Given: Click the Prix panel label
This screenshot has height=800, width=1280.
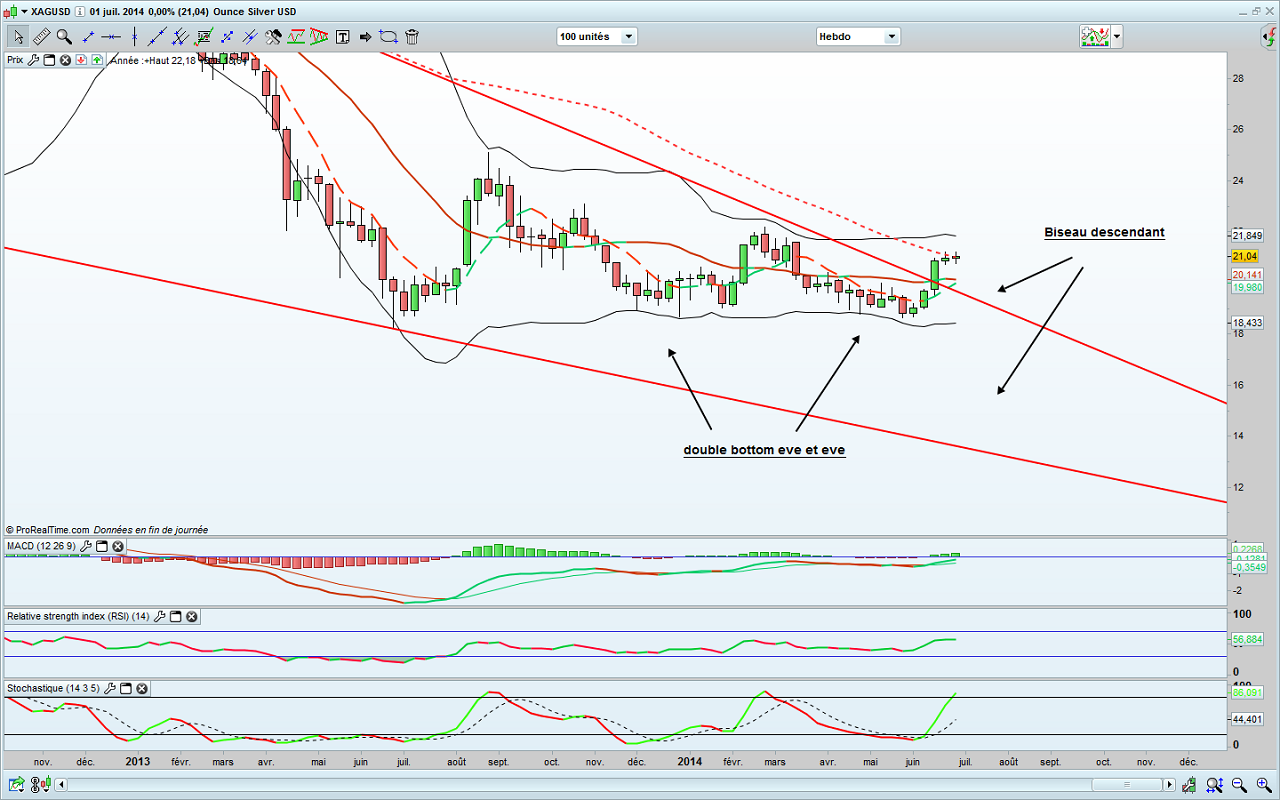Looking at the screenshot, I should click(15, 60).
